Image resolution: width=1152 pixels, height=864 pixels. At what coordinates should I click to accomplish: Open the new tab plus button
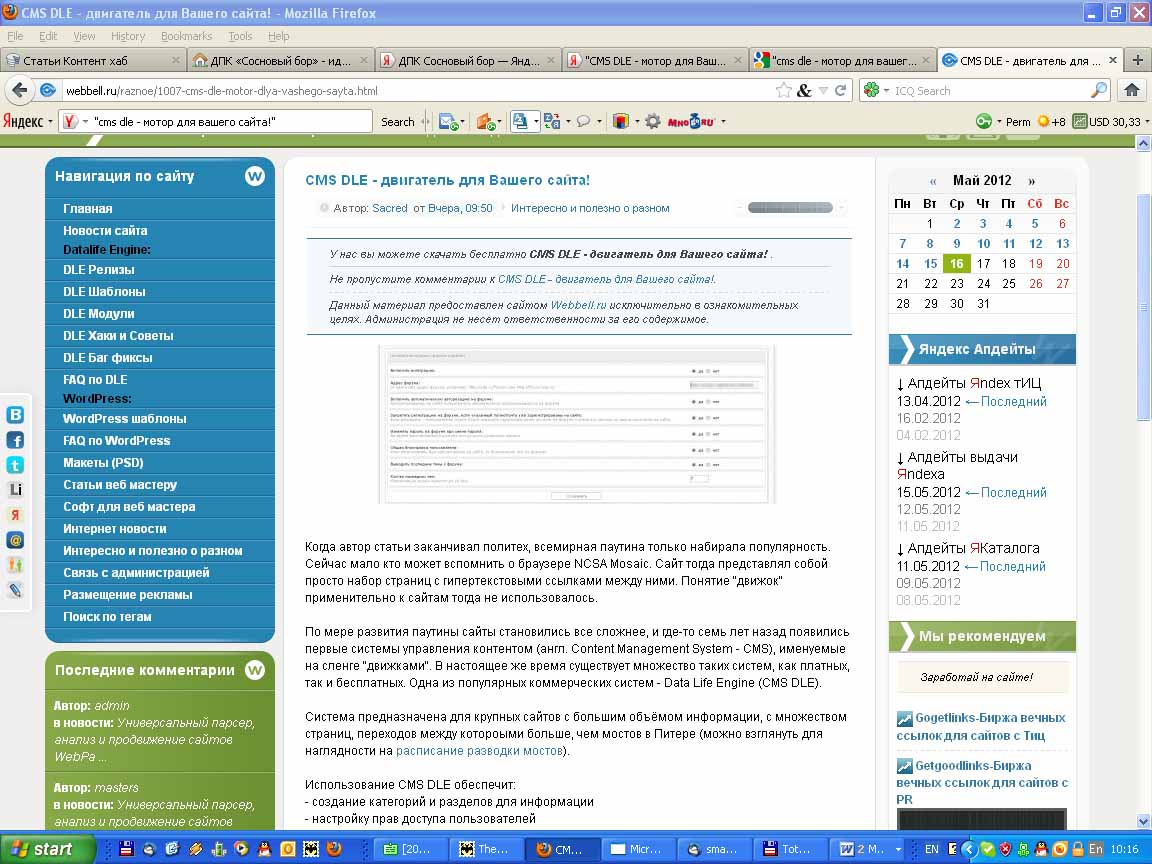click(1137, 60)
